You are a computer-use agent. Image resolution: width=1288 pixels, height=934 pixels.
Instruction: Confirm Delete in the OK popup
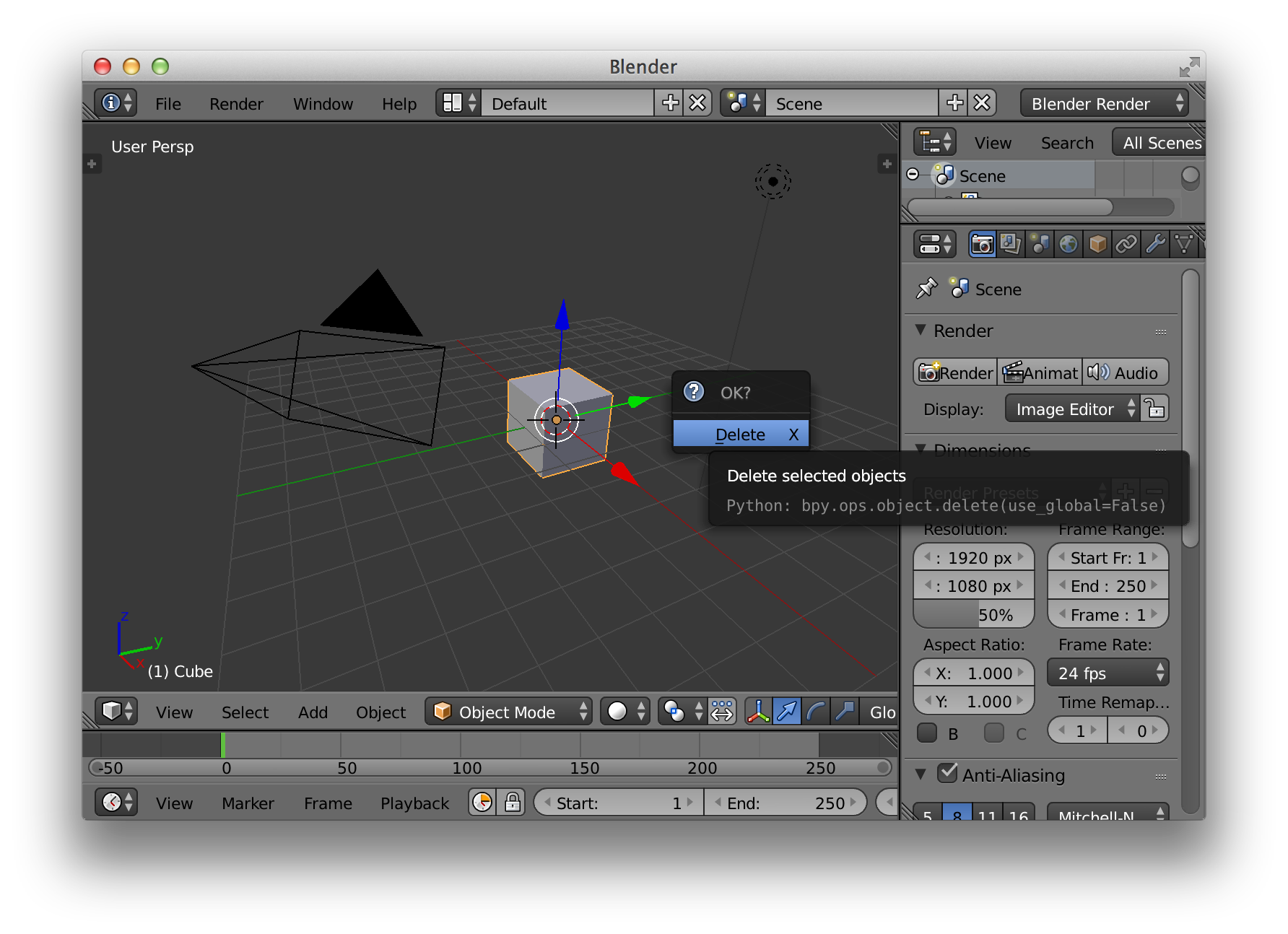coord(741,434)
